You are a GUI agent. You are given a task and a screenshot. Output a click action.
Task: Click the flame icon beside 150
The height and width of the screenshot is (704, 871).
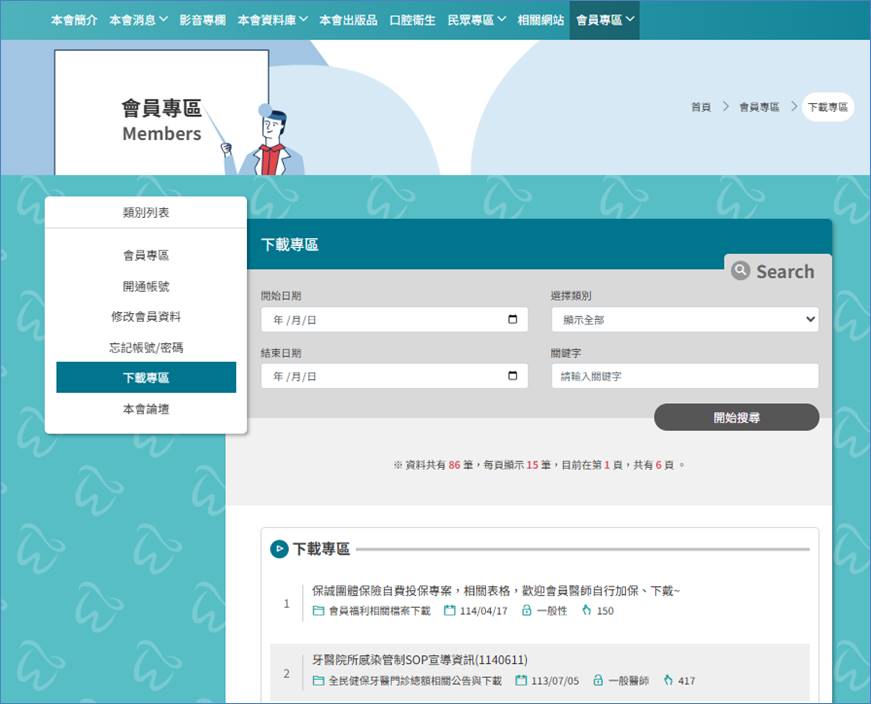(x=586, y=611)
